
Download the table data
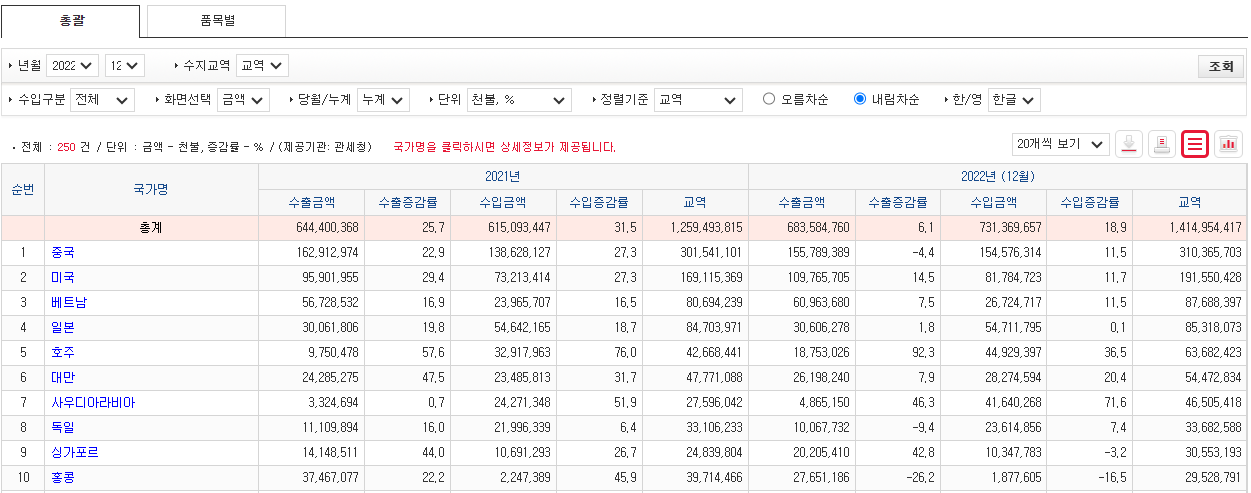click(1129, 144)
